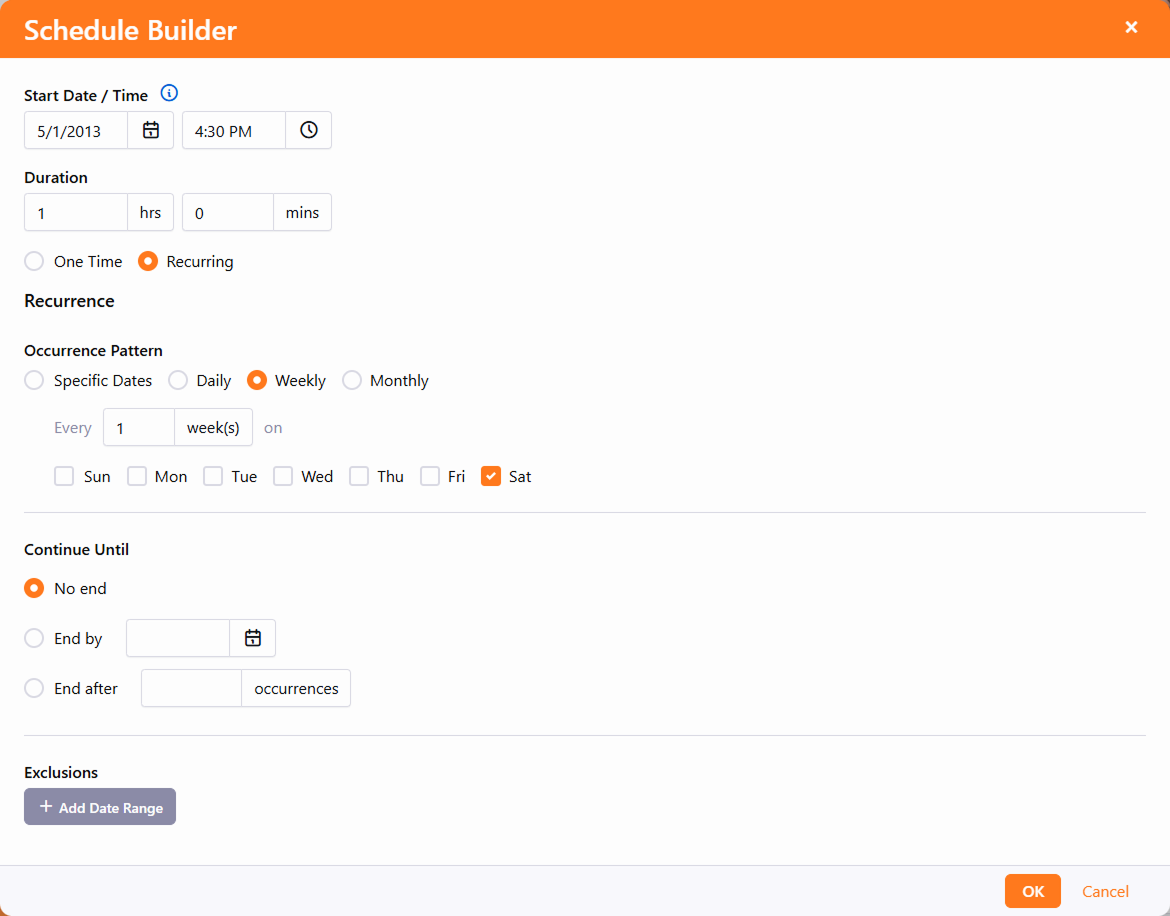The width and height of the screenshot is (1170, 916).
Task: Tick the Fri checkbox
Action: tap(430, 476)
